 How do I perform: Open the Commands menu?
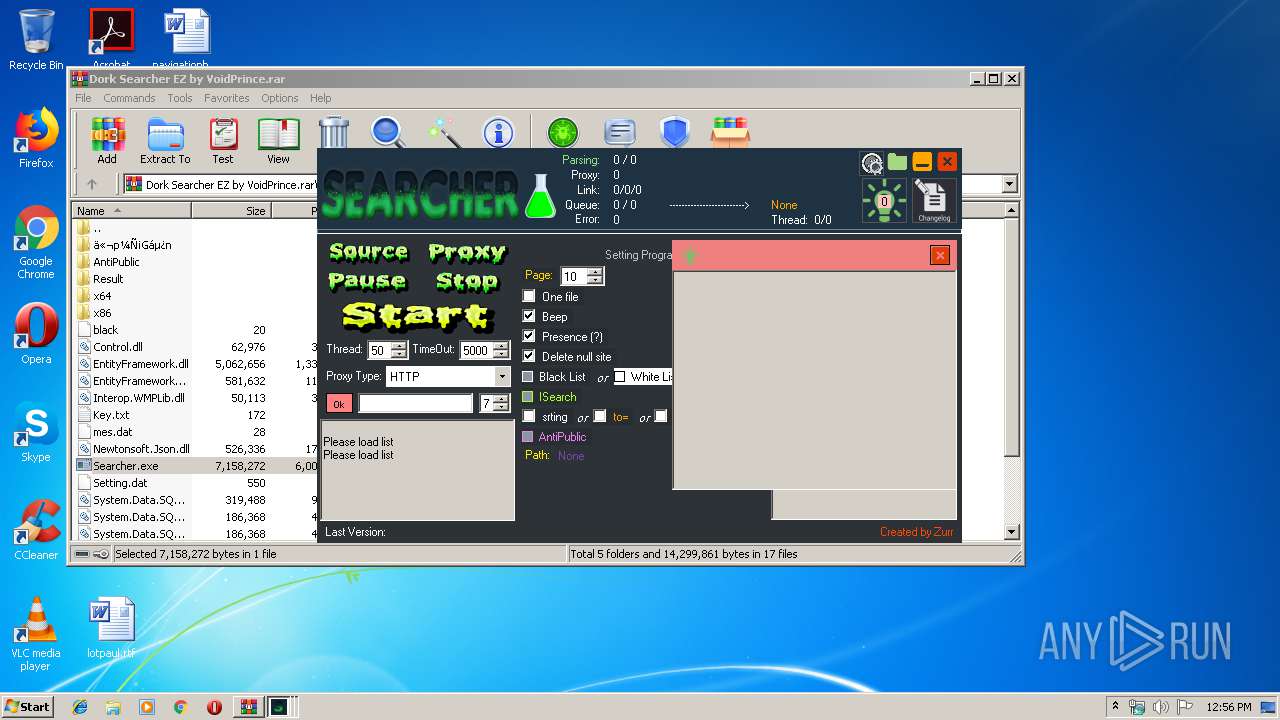129,98
